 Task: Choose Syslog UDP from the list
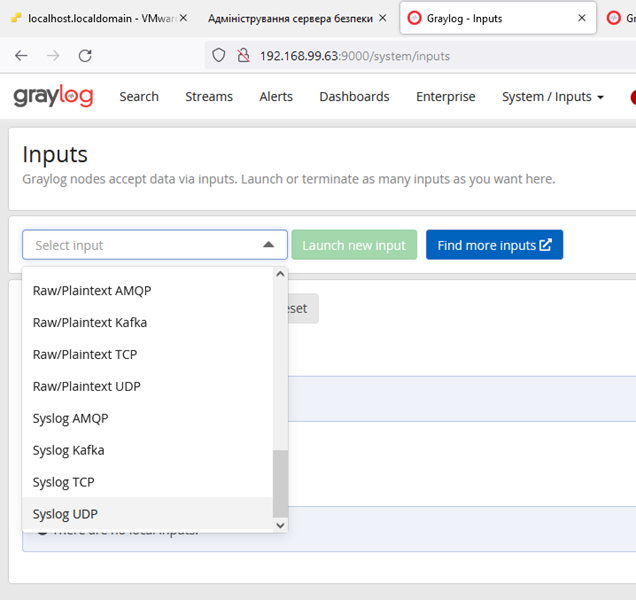pos(65,514)
